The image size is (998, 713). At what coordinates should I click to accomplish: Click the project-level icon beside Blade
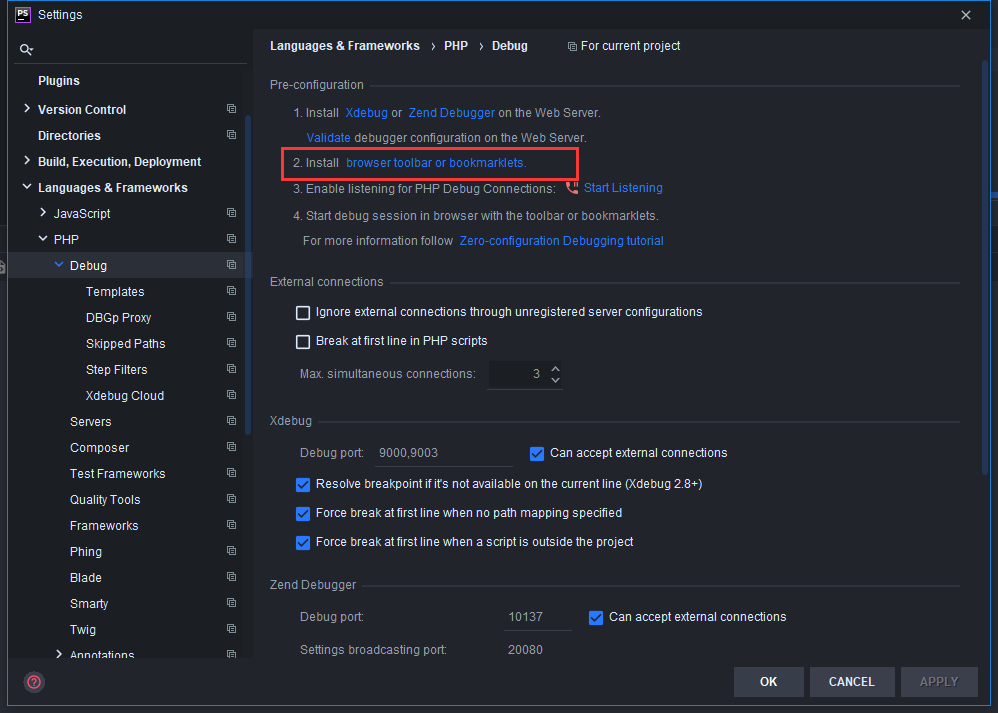[232, 577]
